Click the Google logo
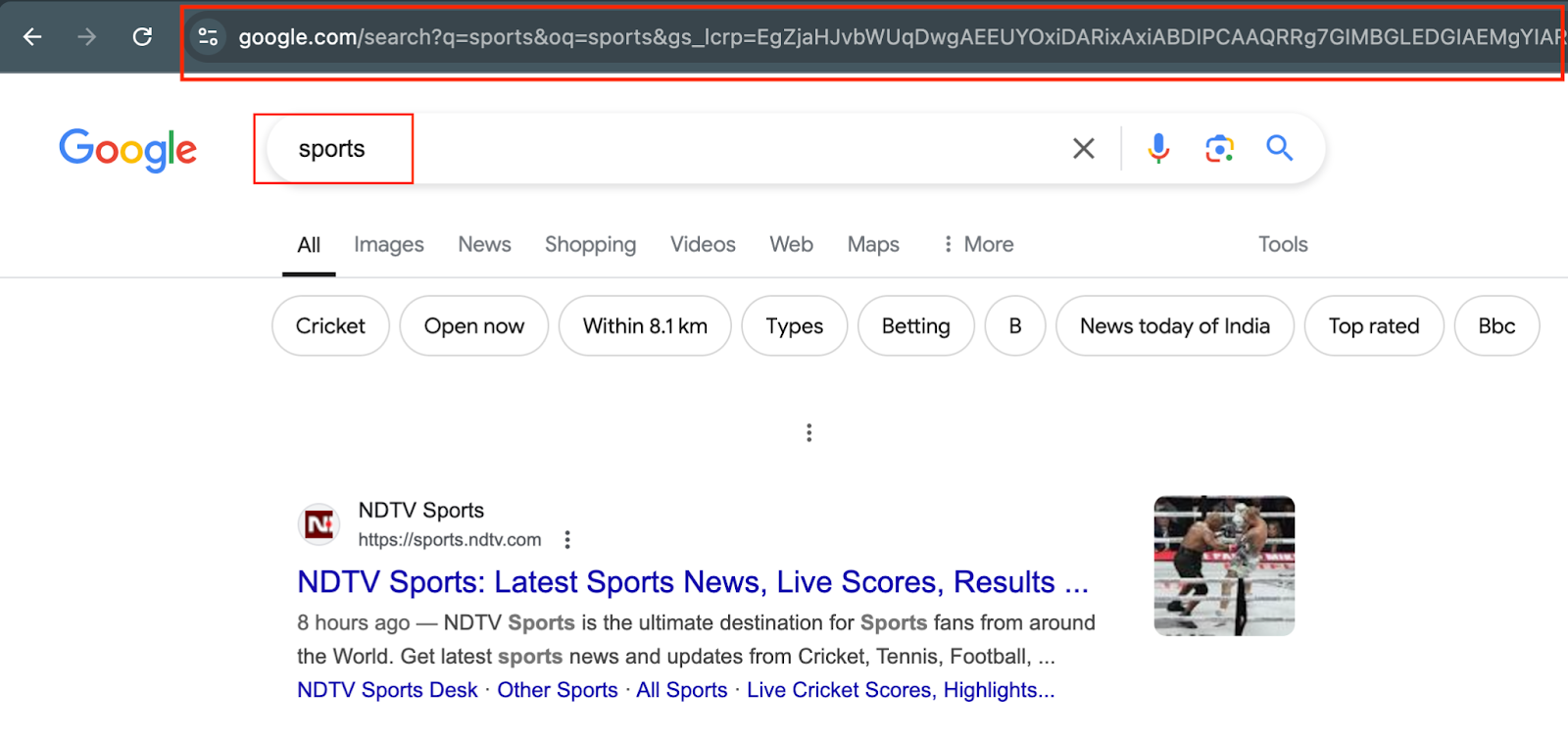Image resolution: width=1568 pixels, height=740 pixels. point(128,149)
